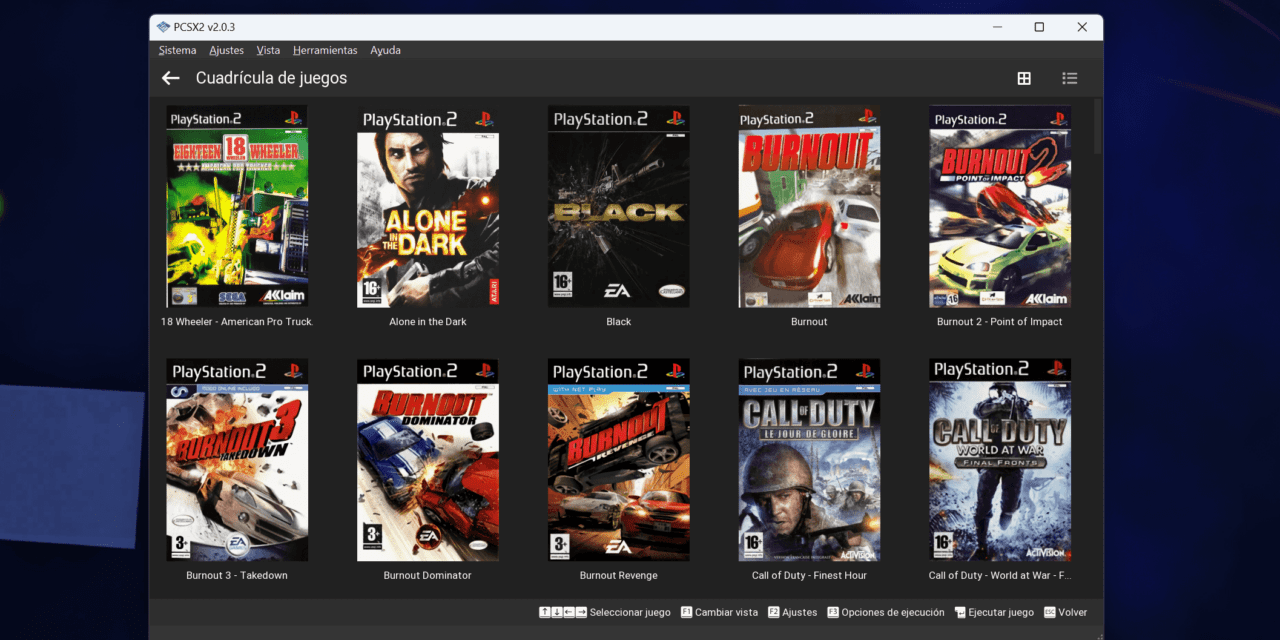Screen dimensions: 1280x640
Task: Click 'Burnout 3 - Takedown' title text
Action: click(237, 576)
